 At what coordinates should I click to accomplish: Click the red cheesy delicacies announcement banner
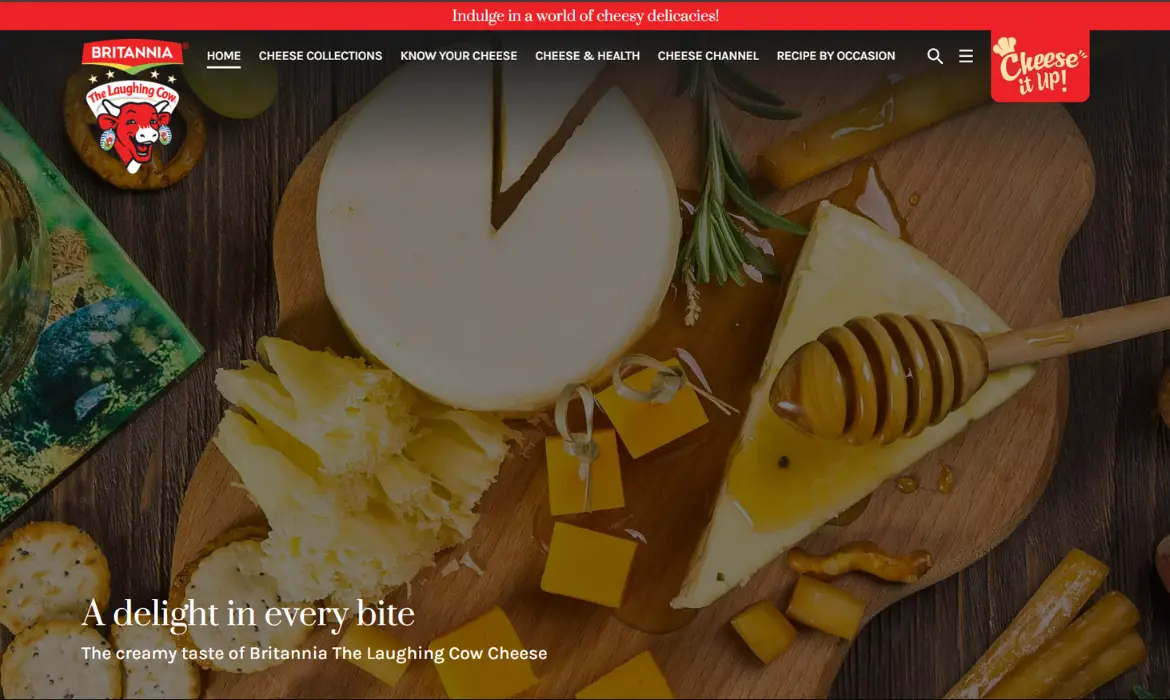(x=585, y=16)
